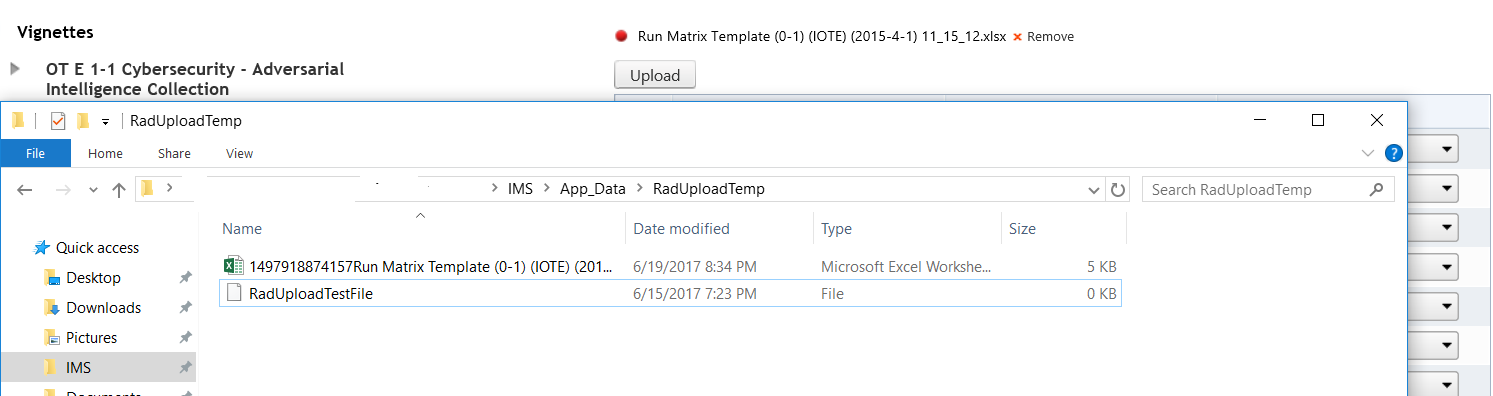The height and width of the screenshot is (396, 1493).
Task: Switch to the Home ribbon tab
Action: coord(105,153)
